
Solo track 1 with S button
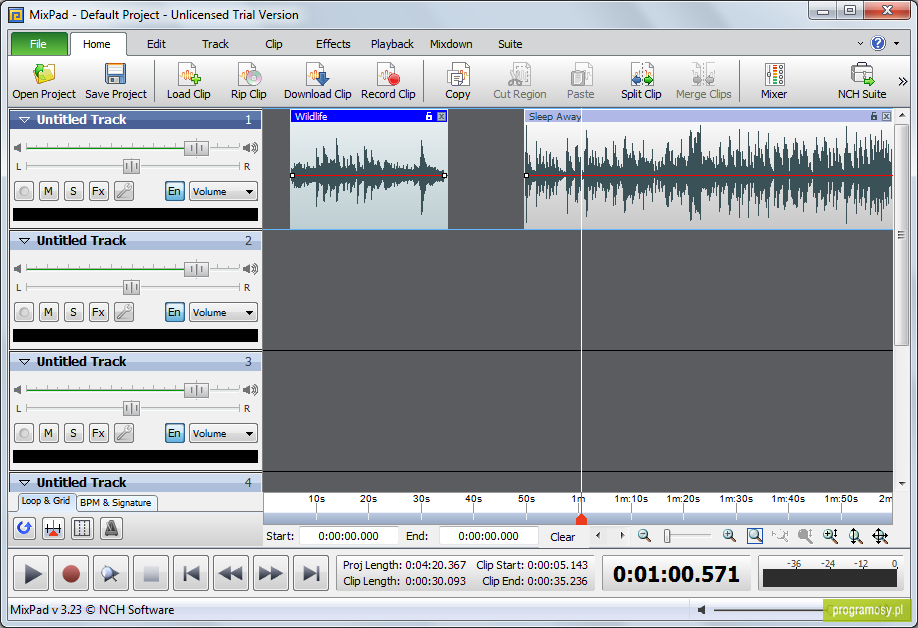[73, 191]
